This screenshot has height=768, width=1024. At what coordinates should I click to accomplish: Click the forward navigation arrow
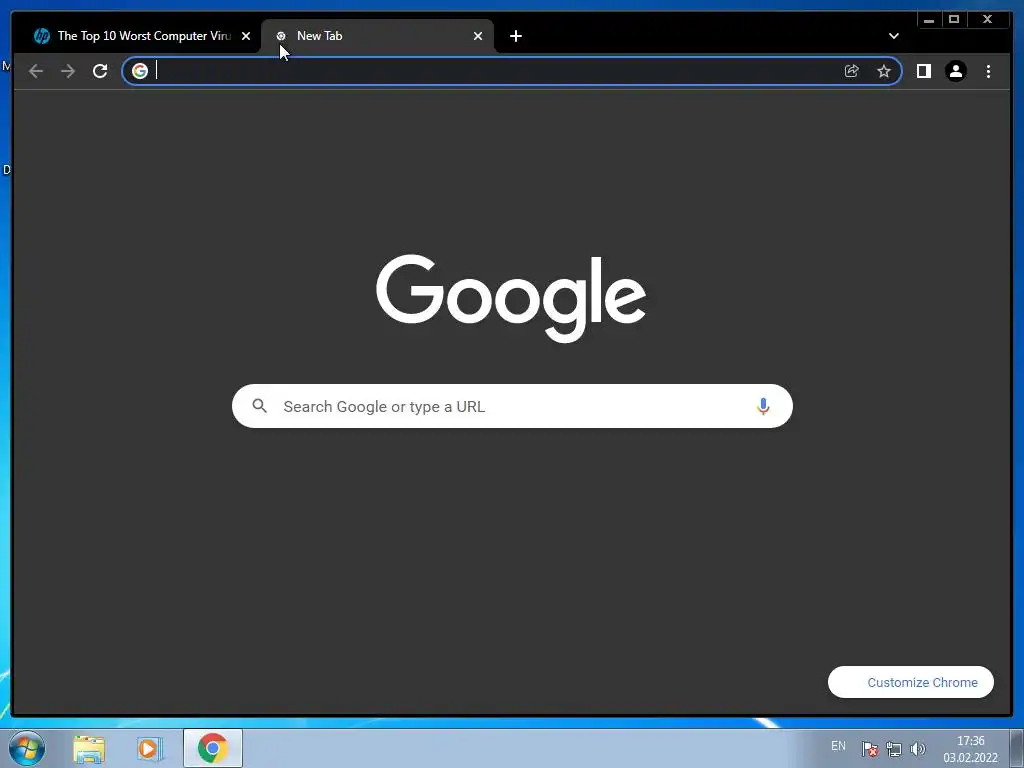68,71
